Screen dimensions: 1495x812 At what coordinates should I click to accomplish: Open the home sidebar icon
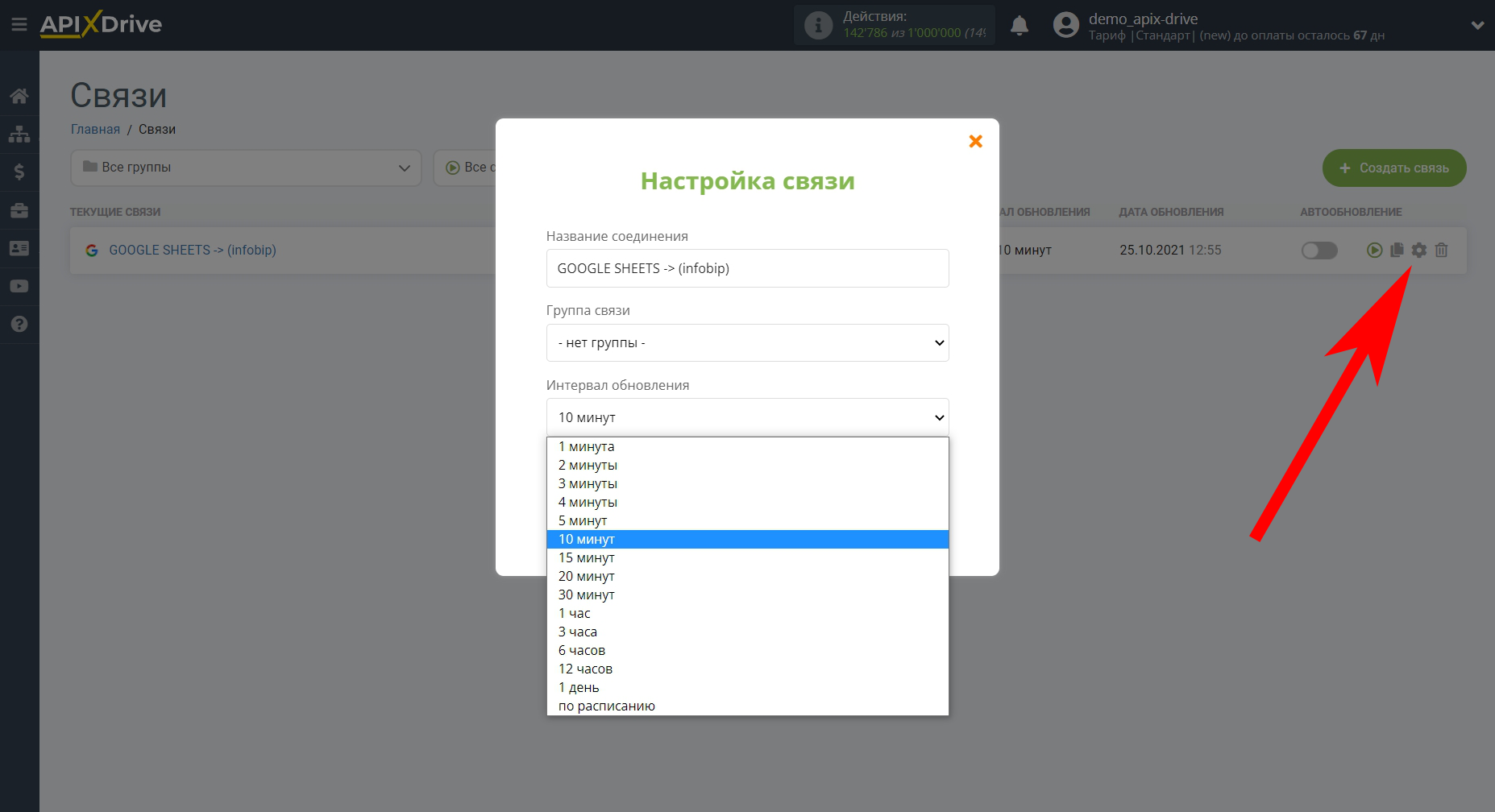point(19,96)
